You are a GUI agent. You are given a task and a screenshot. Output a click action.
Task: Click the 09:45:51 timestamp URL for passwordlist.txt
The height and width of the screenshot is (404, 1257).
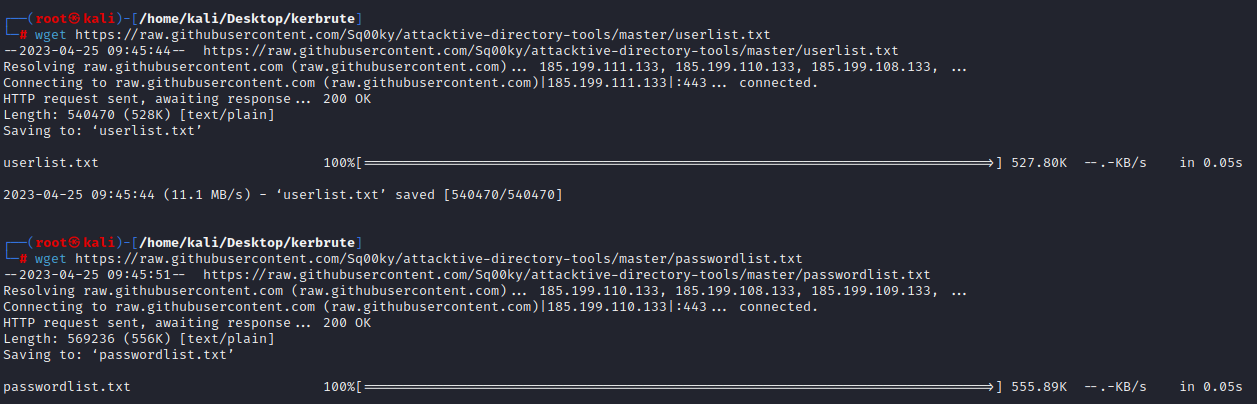[x=565, y=274]
